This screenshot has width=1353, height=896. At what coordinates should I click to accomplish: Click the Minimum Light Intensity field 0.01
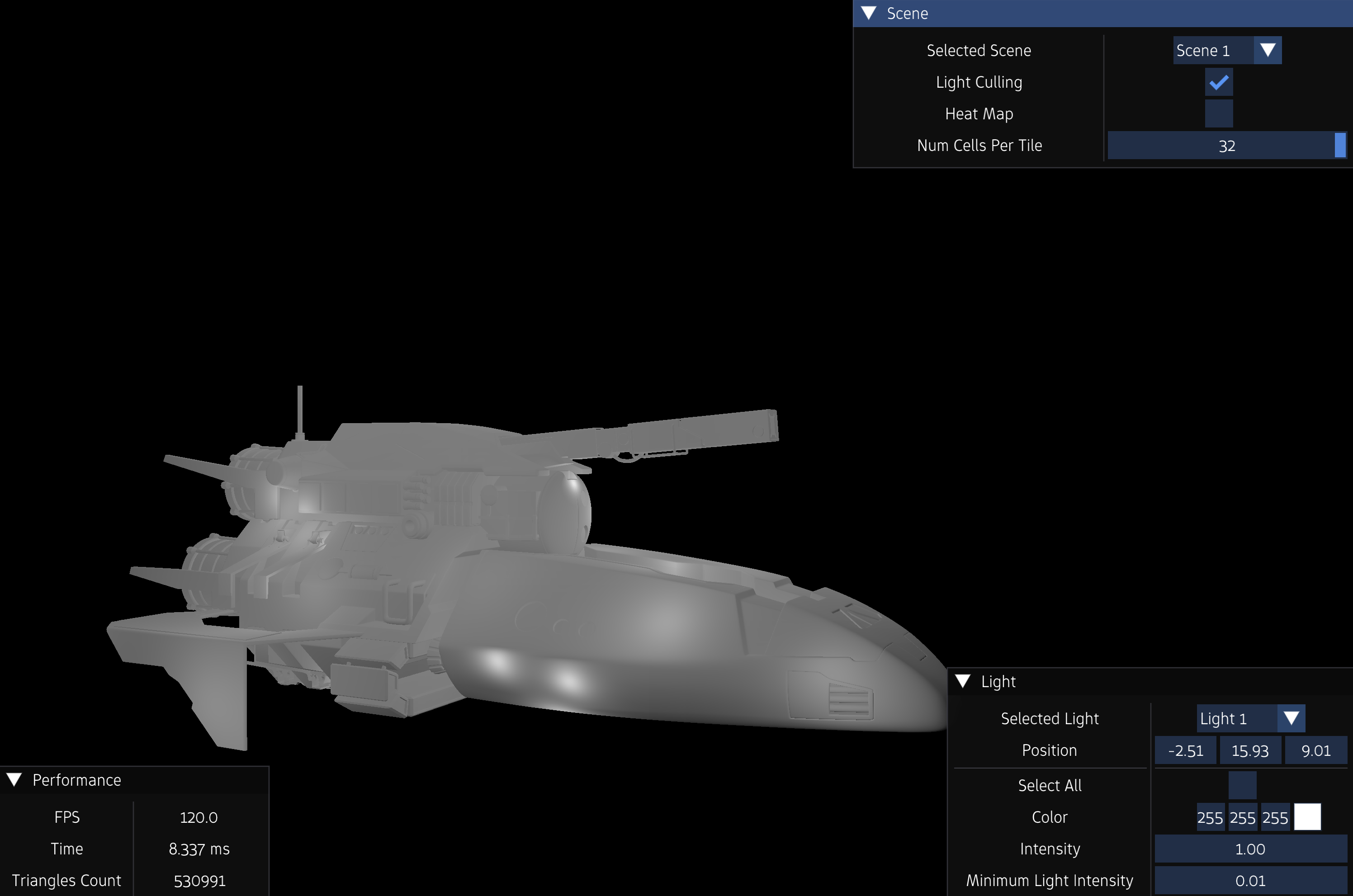point(1249,881)
